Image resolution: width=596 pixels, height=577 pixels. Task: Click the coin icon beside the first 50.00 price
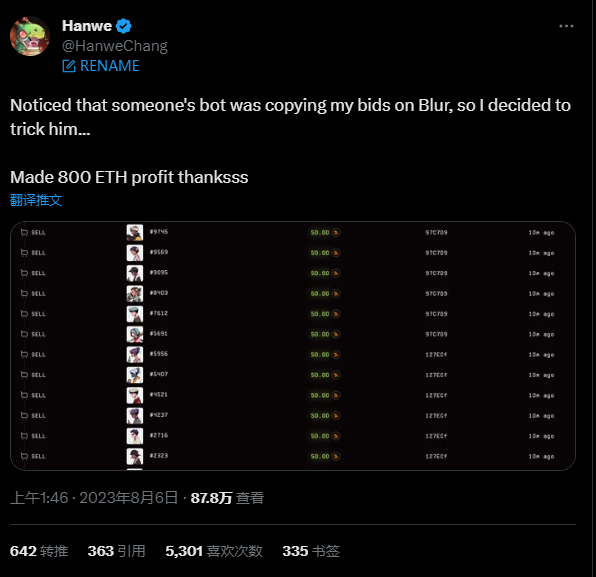coord(336,233)
